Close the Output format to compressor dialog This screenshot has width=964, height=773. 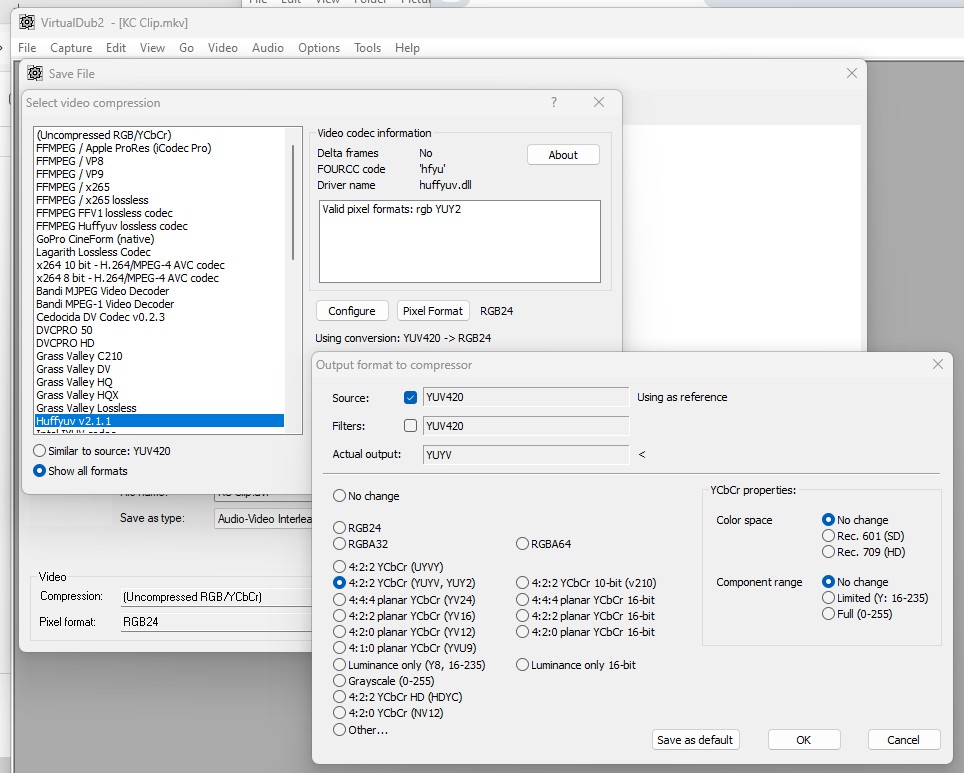937,364
